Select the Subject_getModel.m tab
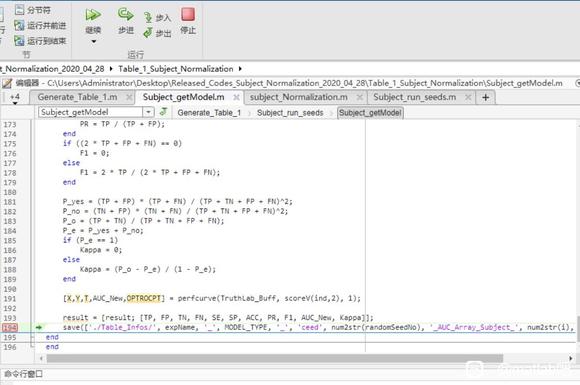This screenshot has width=580, height=385. tap(183, 97)
